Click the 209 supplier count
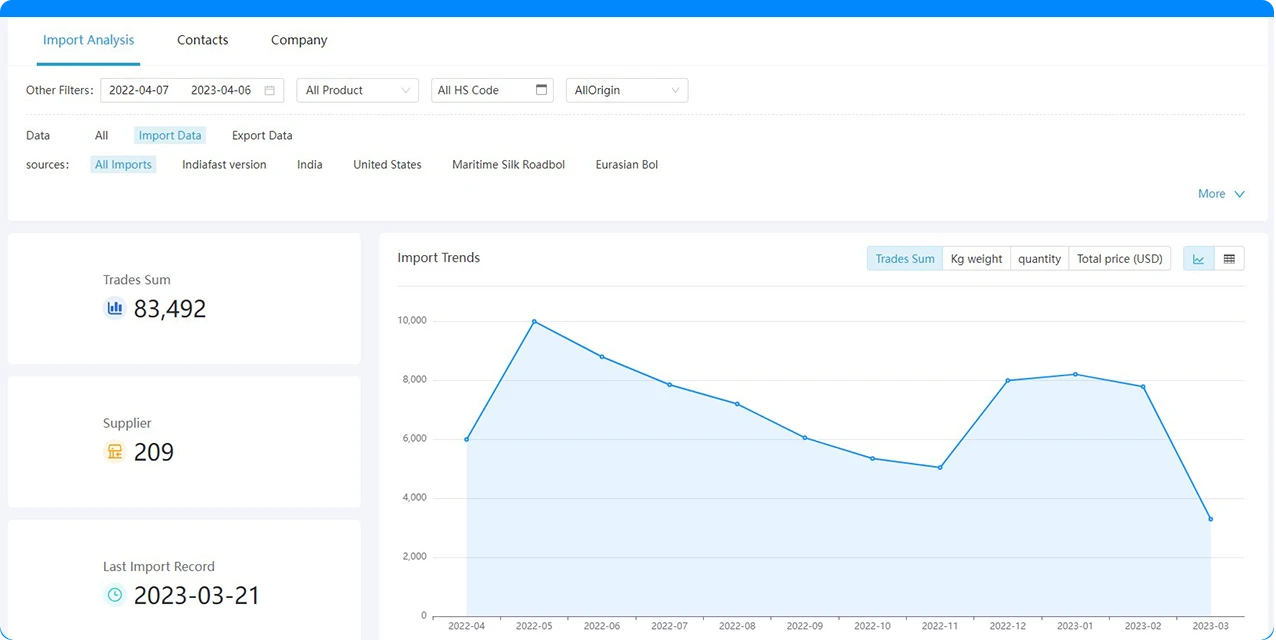 pos(154,452)
